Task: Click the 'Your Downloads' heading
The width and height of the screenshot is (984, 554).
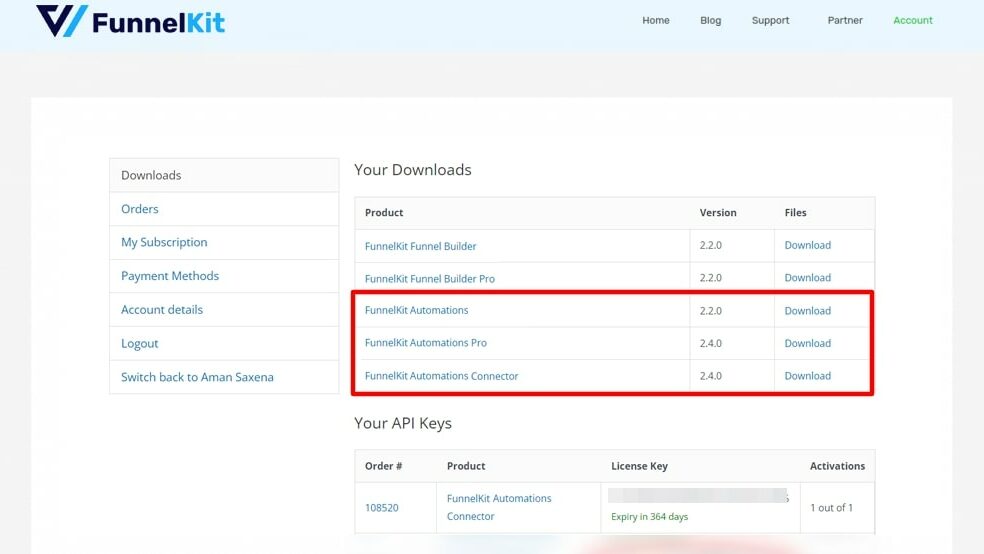Action: pyautogui.click(x=413, y=170)
